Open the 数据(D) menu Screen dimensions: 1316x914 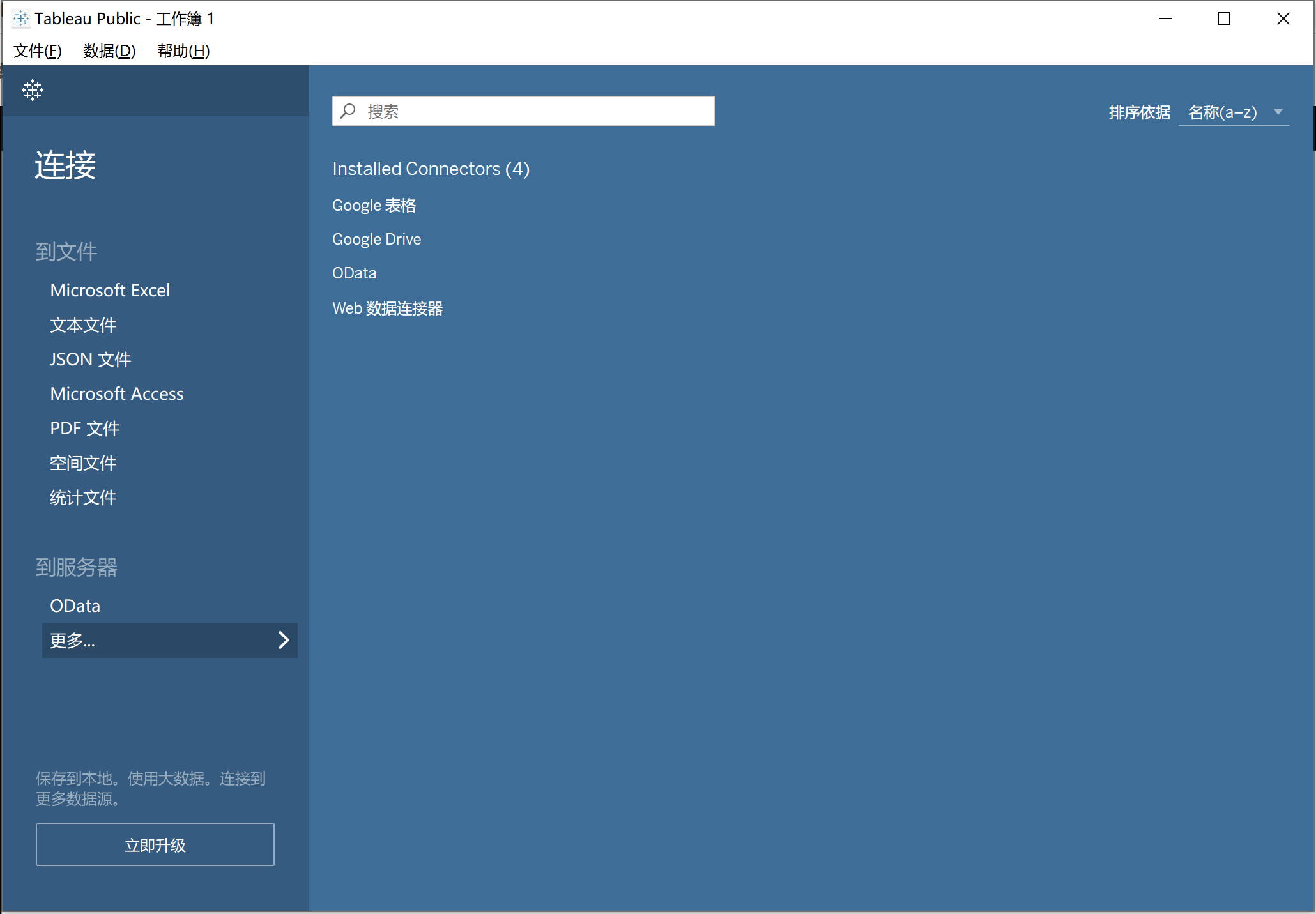pyautogui.click(x=109, y=50)
